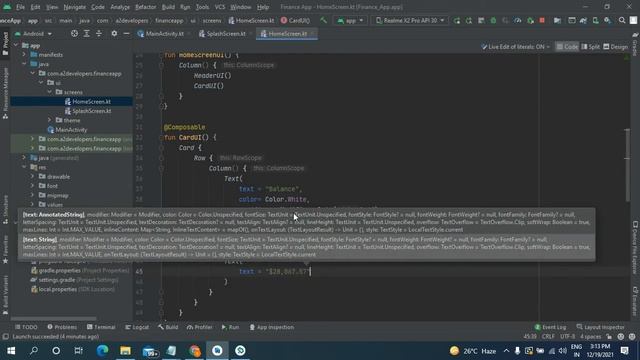Open the Refactor menu
This screenshot has width=640, height=360.
click(146, 7)
